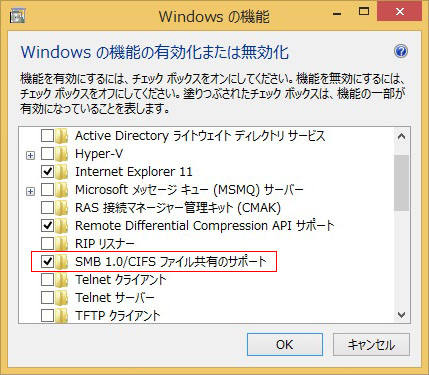Click the folder icon beside Hyper-V
Viewport: 429px width, 375px height.
(x=62, y=154)
